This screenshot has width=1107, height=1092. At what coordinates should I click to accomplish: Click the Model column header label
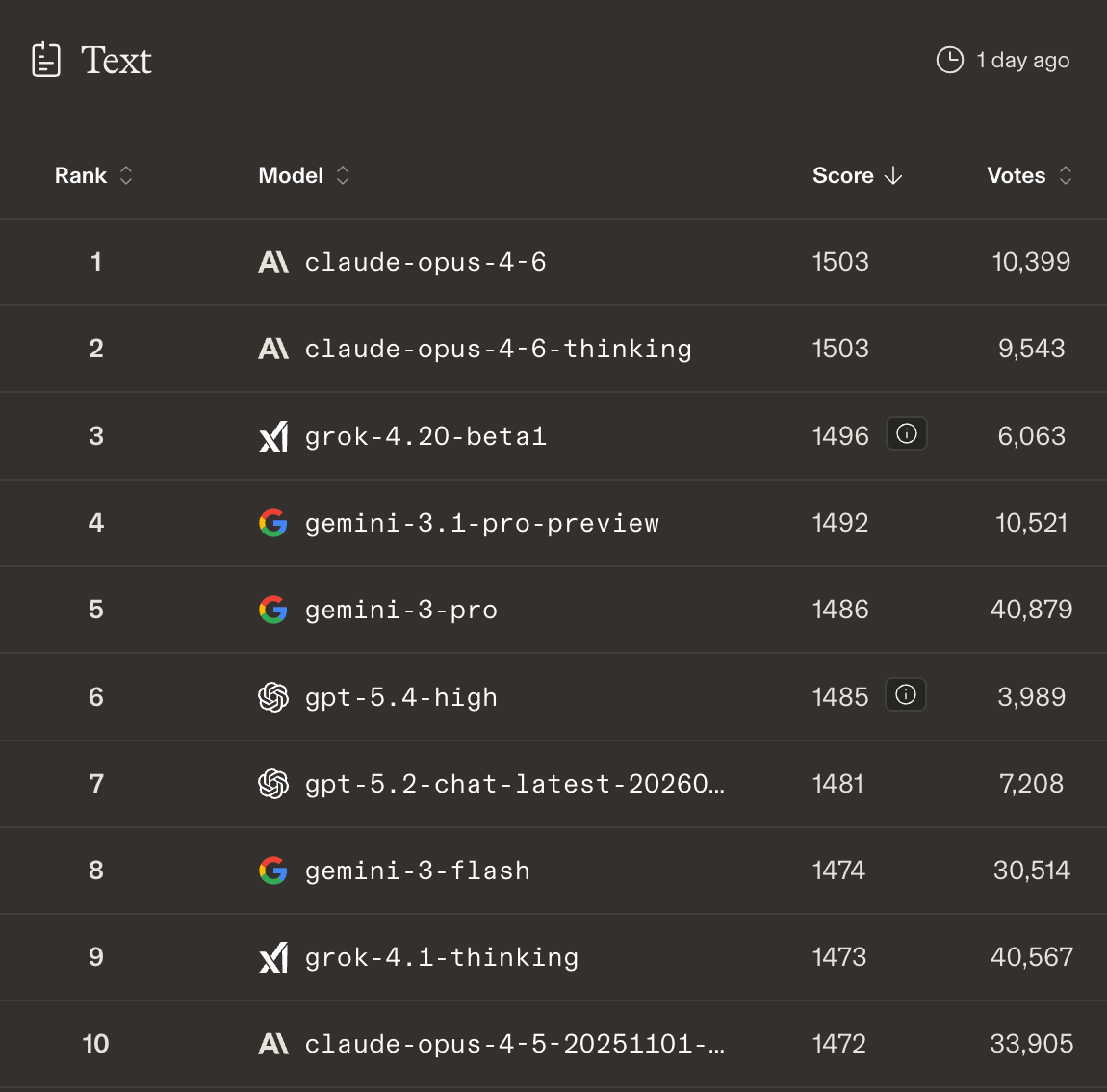[291, 175]
